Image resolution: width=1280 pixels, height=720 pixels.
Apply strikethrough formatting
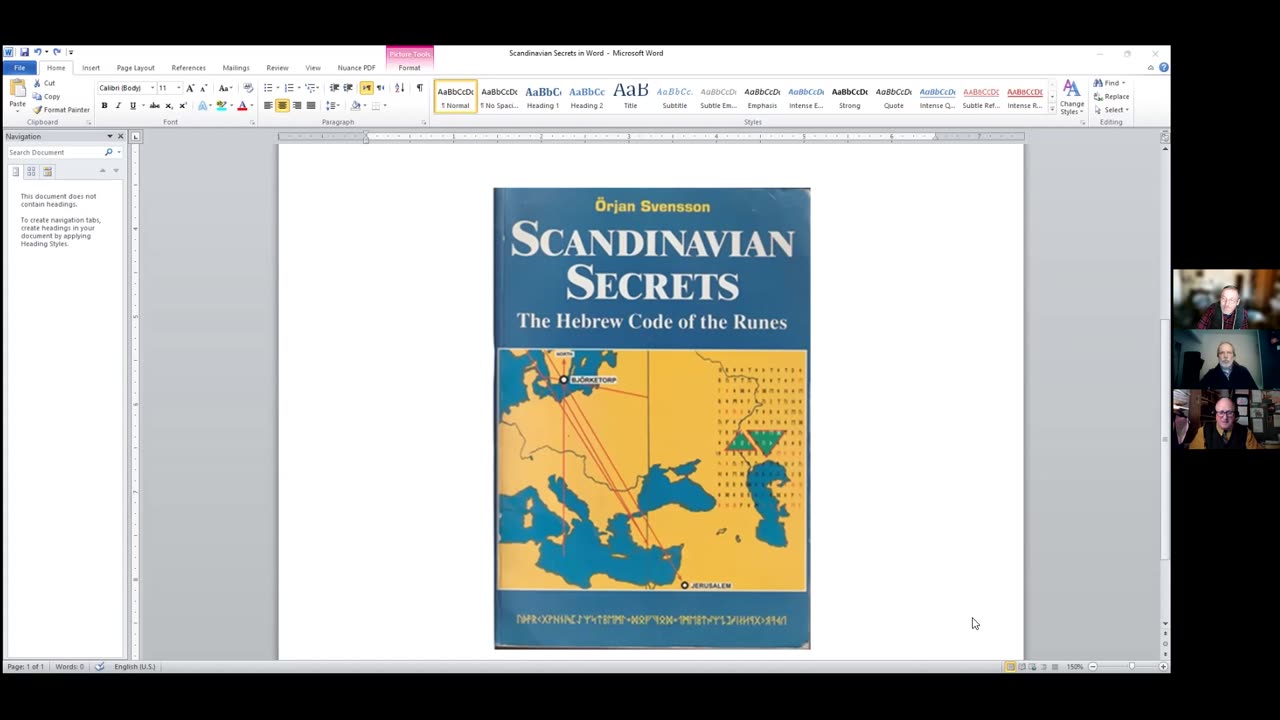coord(154,105)
